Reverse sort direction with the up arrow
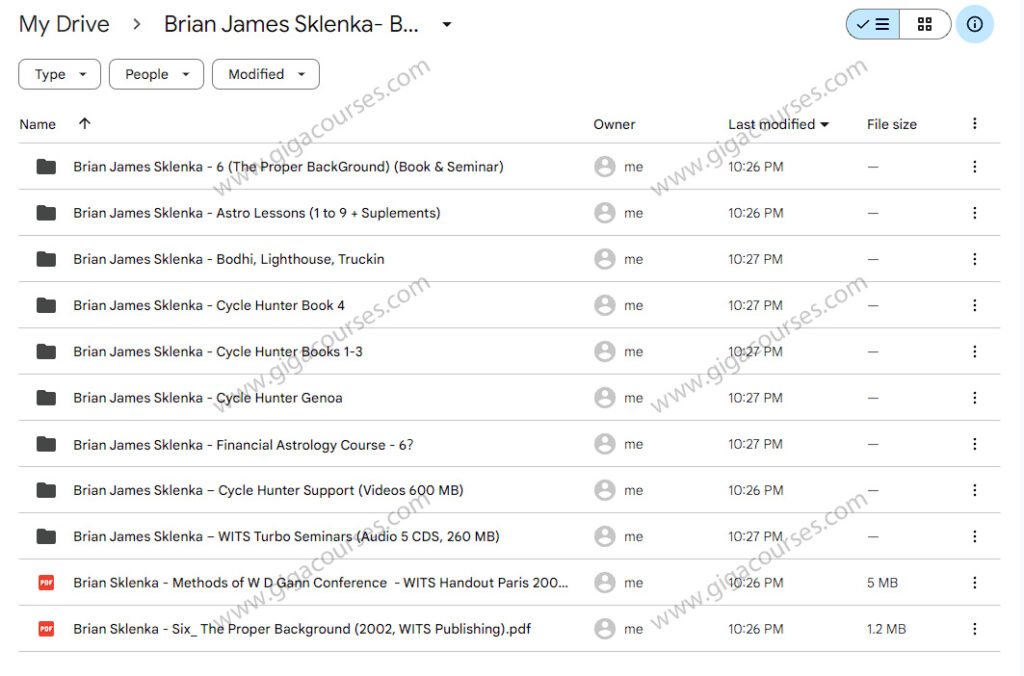The width and height of the screenshot is (1024, 676). pyautogui.click(x=84, y=123)
